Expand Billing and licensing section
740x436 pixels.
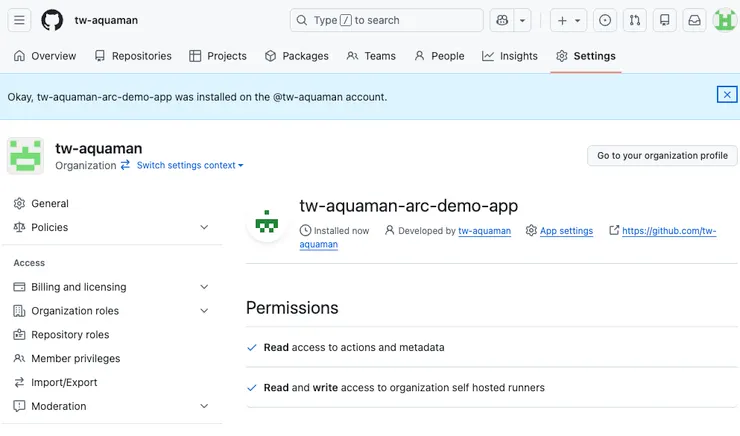(204, 287)
